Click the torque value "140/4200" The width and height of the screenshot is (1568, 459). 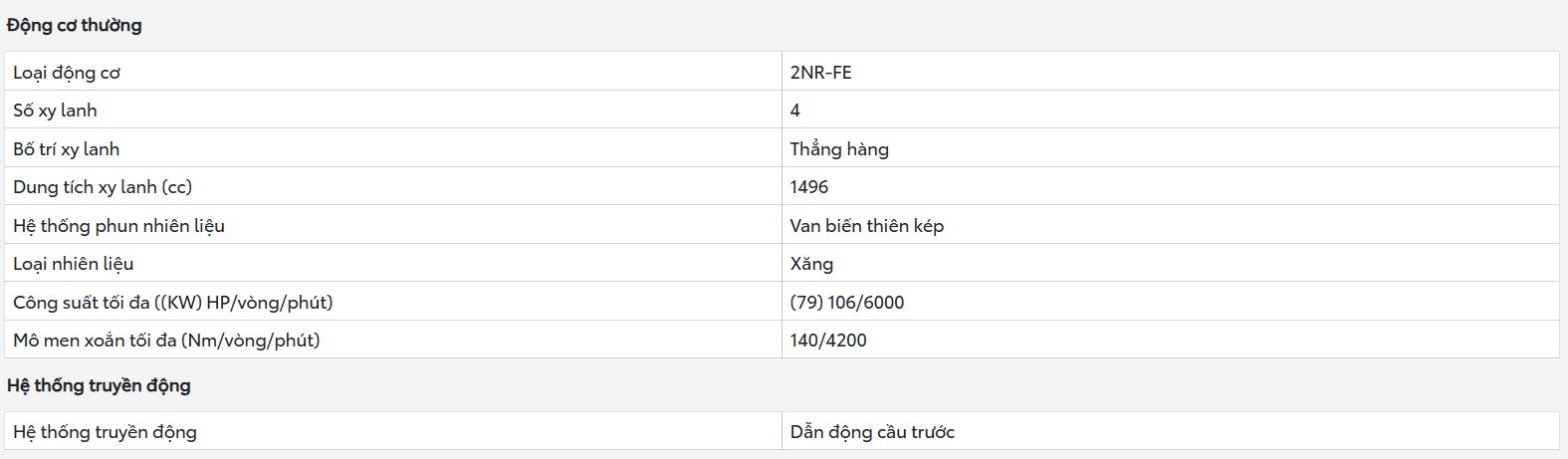tap(828, 341)
